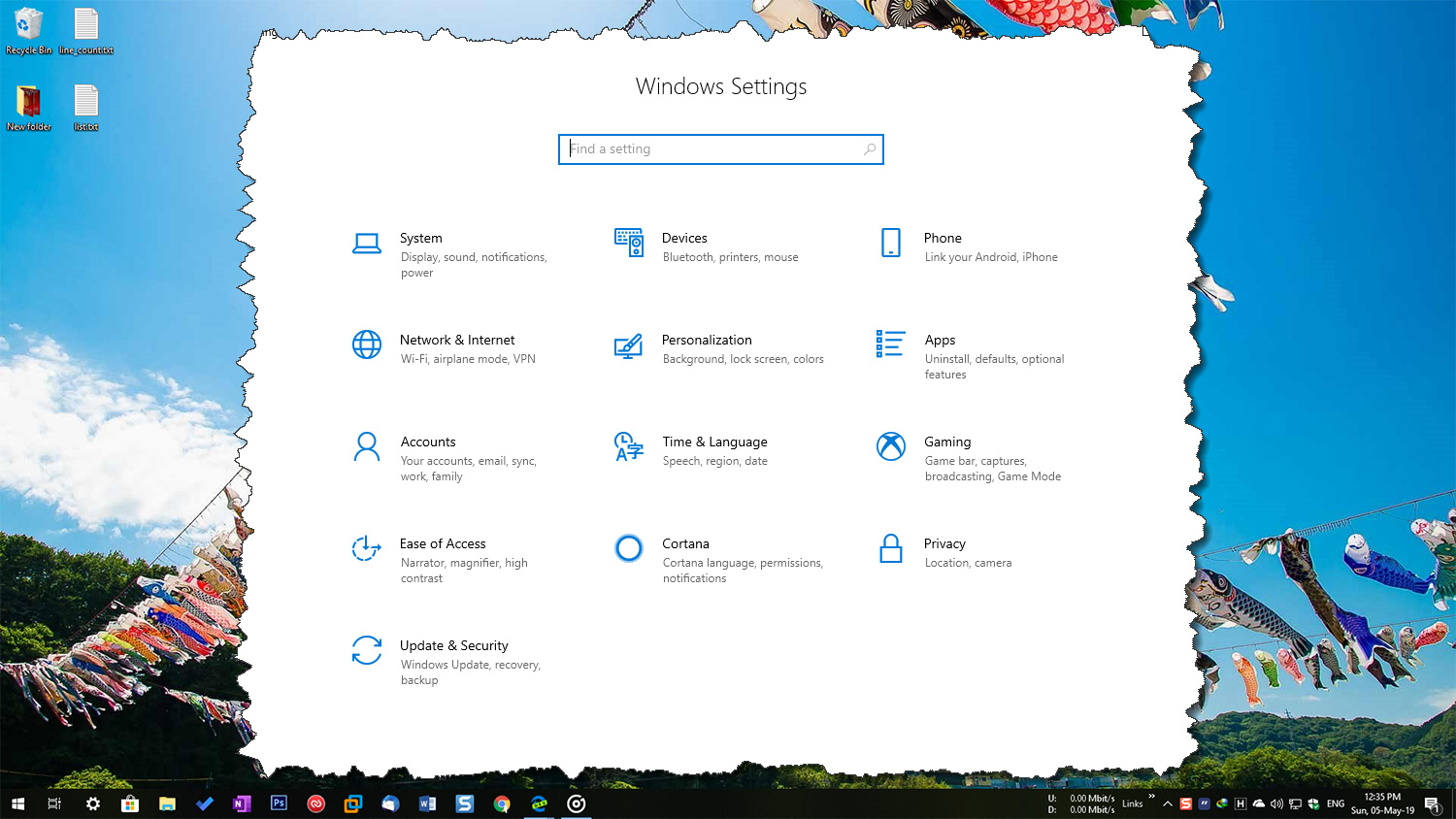Select the Phone settings icon
This screenshot has height=819, width=1456.
(x=890, y=243)
